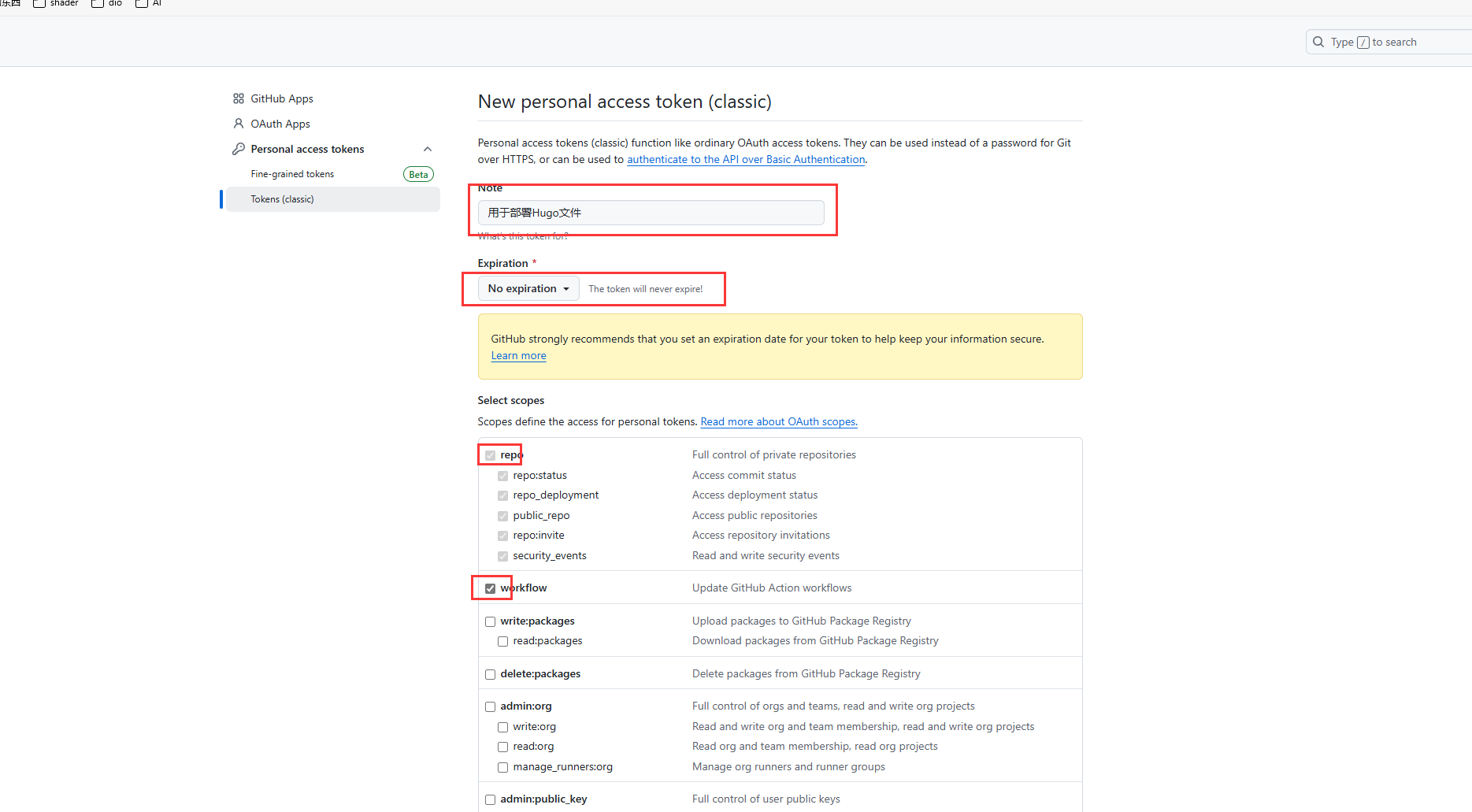1472x812 pixels.
Task: Tick the delete:packages scope checkbox
Action: click(x=491, y=674)
